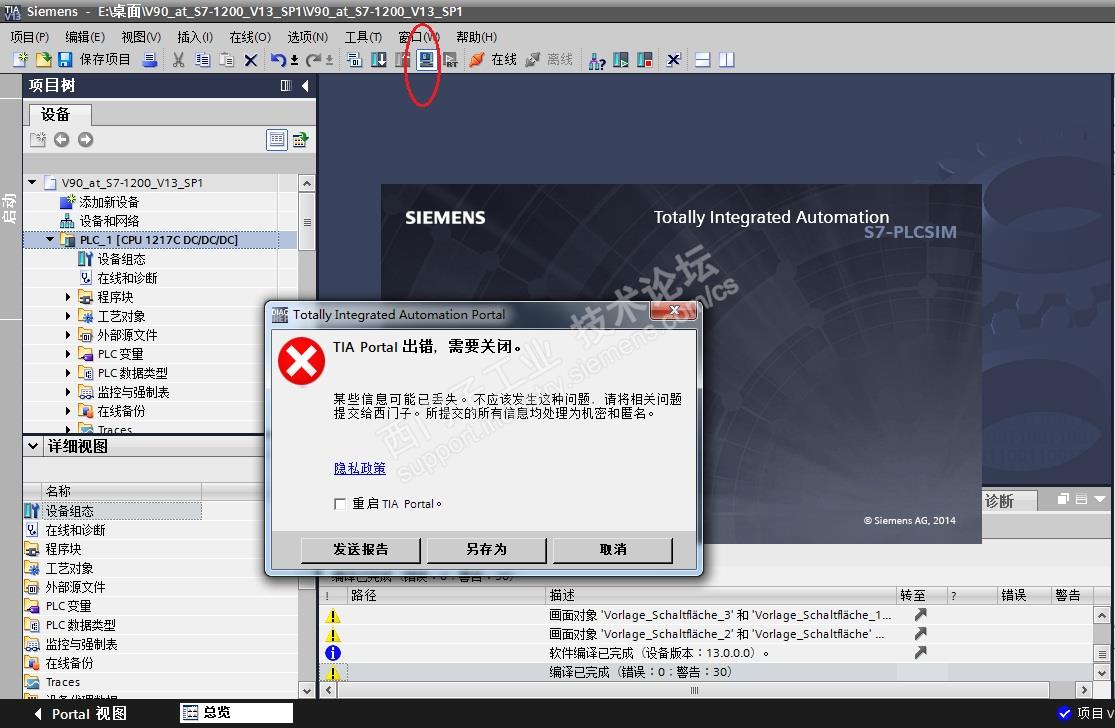Click the redo arrow icon

[x=314, y=60]
